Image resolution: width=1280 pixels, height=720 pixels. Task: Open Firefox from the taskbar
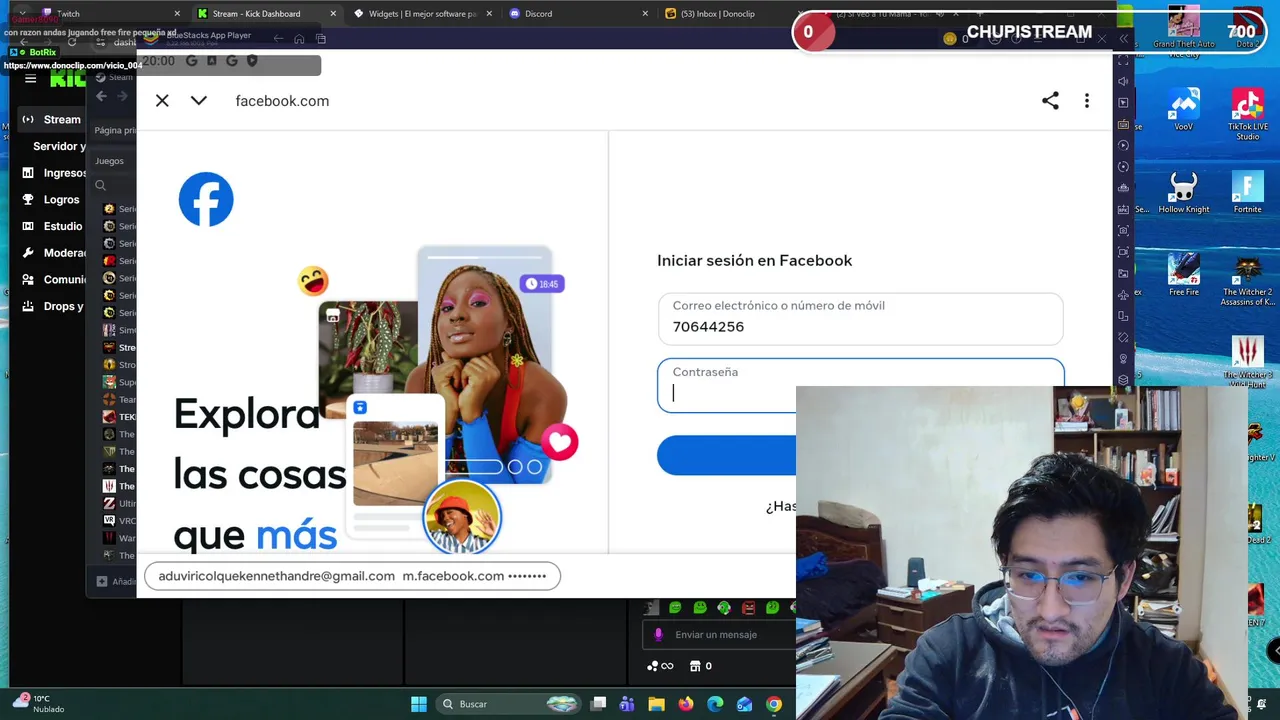pos(686,704)
